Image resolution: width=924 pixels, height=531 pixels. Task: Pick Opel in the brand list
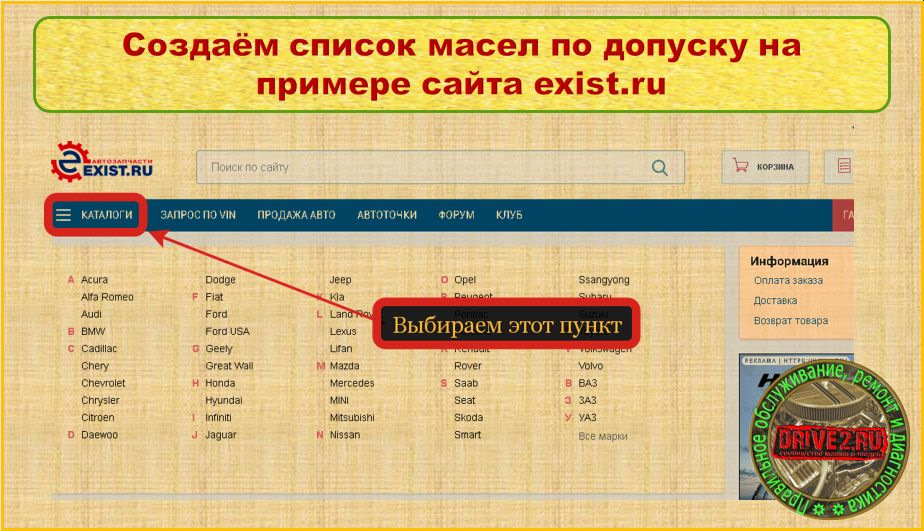pyautogui.click(x=465, y=280)
